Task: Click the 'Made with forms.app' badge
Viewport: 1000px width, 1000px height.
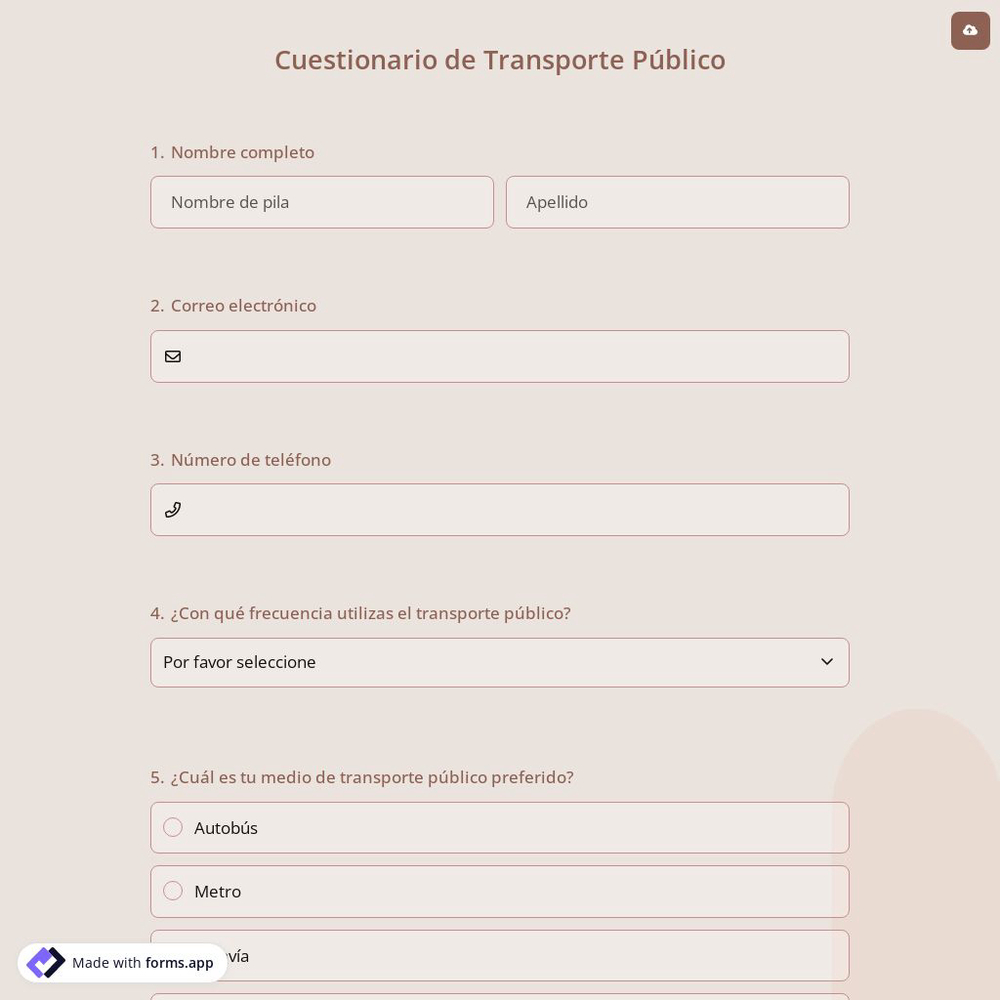Action: (122, 962)
